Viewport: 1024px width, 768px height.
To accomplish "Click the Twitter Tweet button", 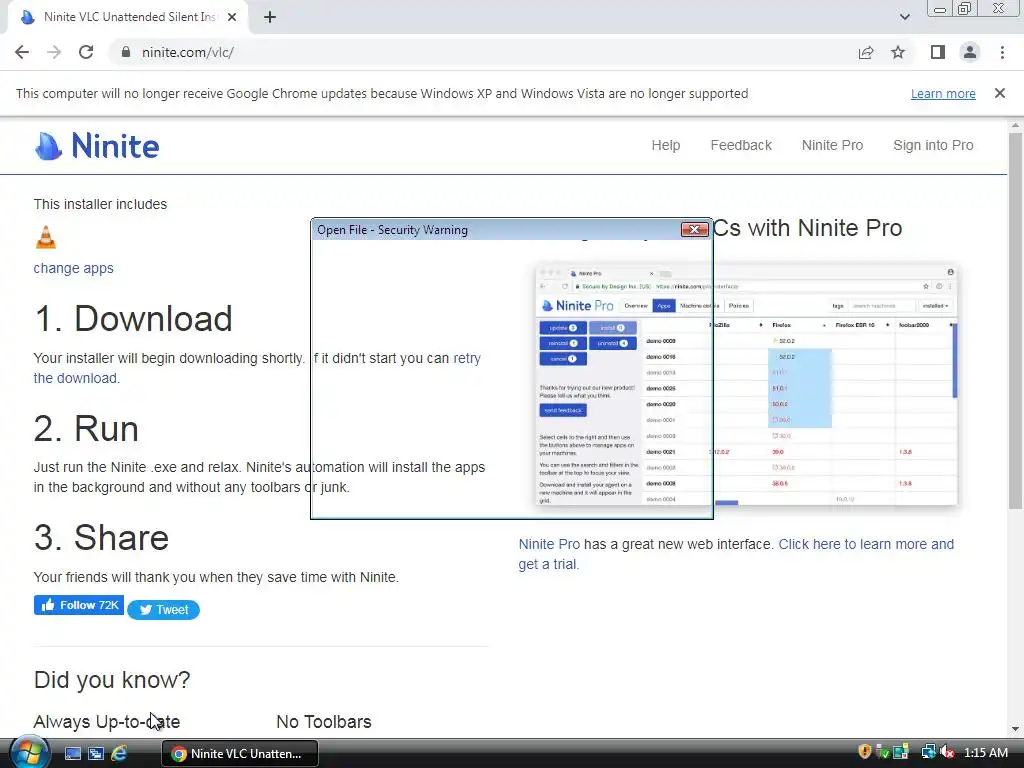I will click(x=163, y=609).
